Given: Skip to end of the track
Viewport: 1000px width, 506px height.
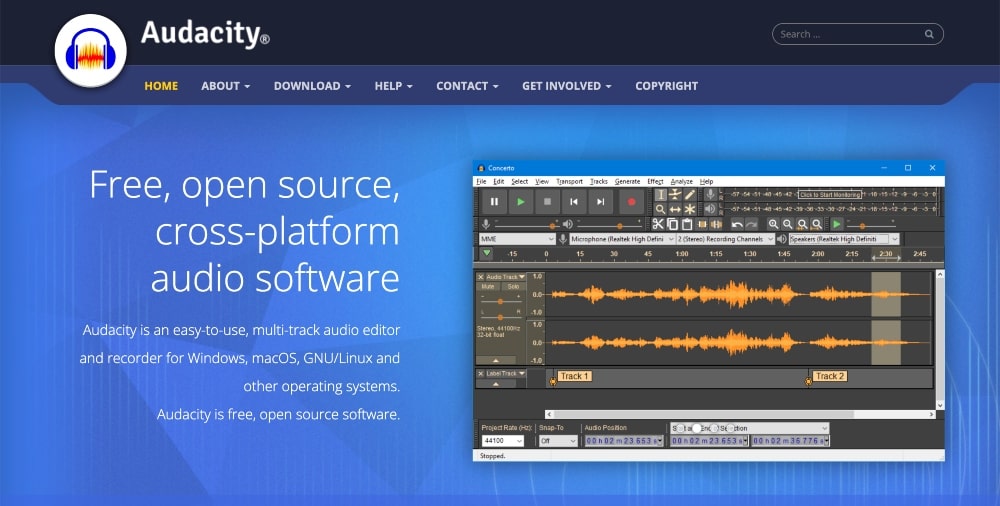Looking at the screenshot, I should pyautogui.click(x=600, y=202).
